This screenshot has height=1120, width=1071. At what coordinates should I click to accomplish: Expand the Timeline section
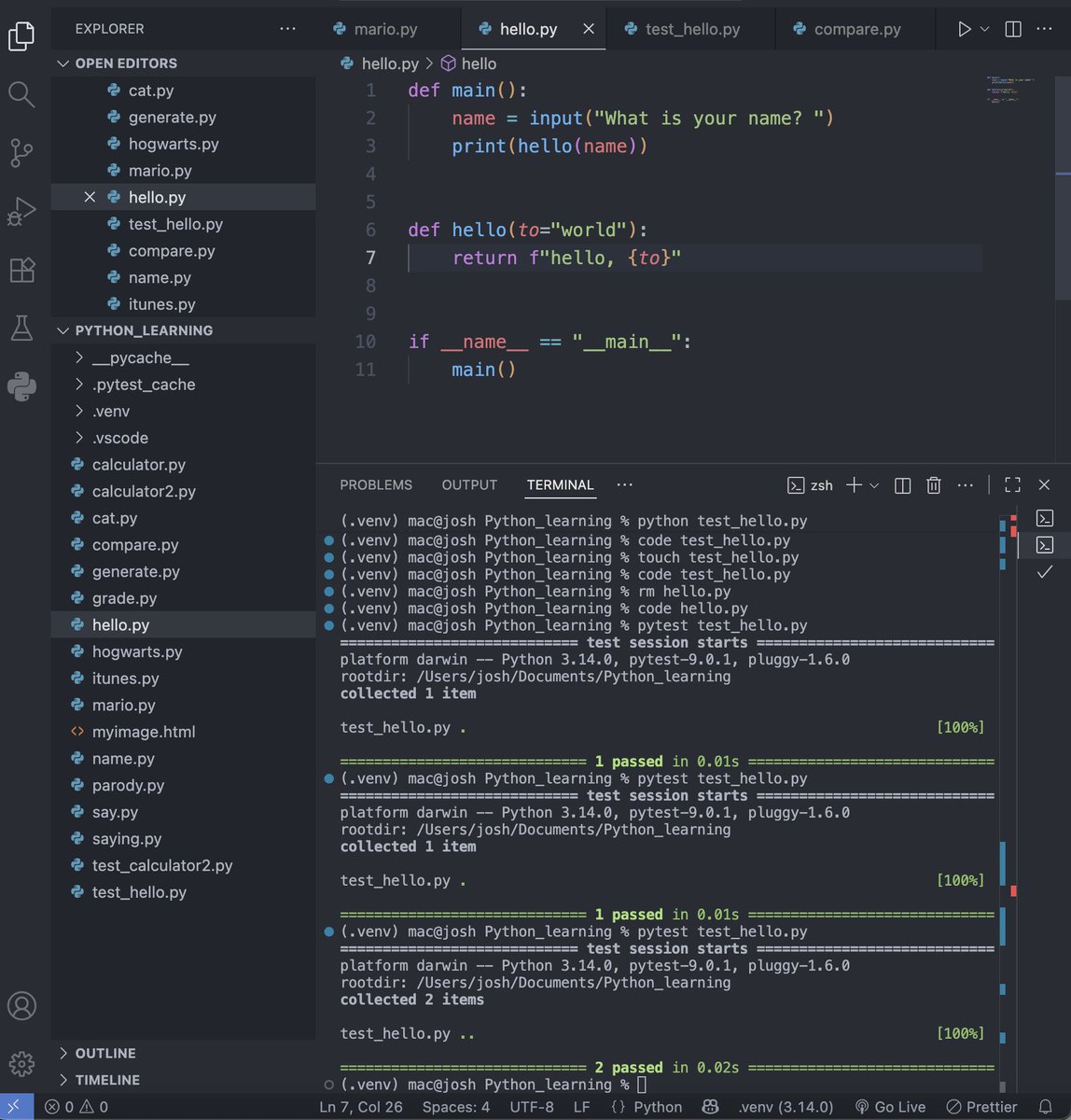183,1080
